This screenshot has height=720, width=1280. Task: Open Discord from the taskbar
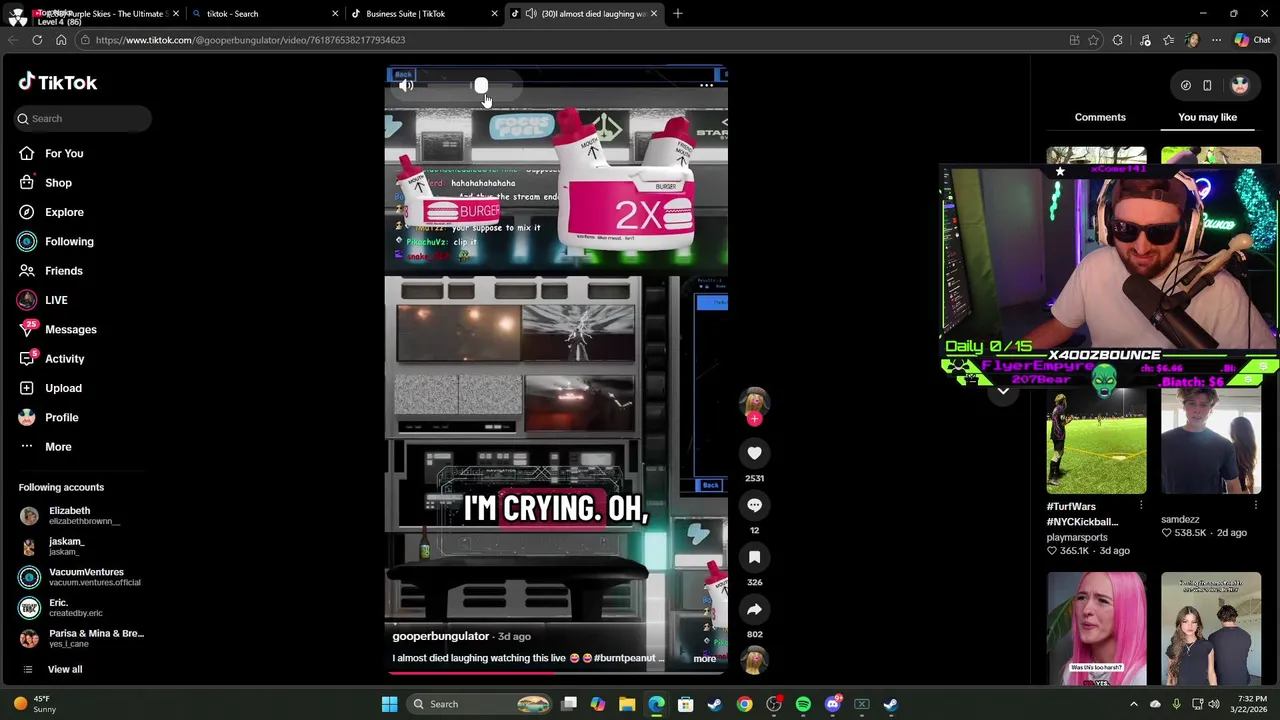(x=833, y=704)
